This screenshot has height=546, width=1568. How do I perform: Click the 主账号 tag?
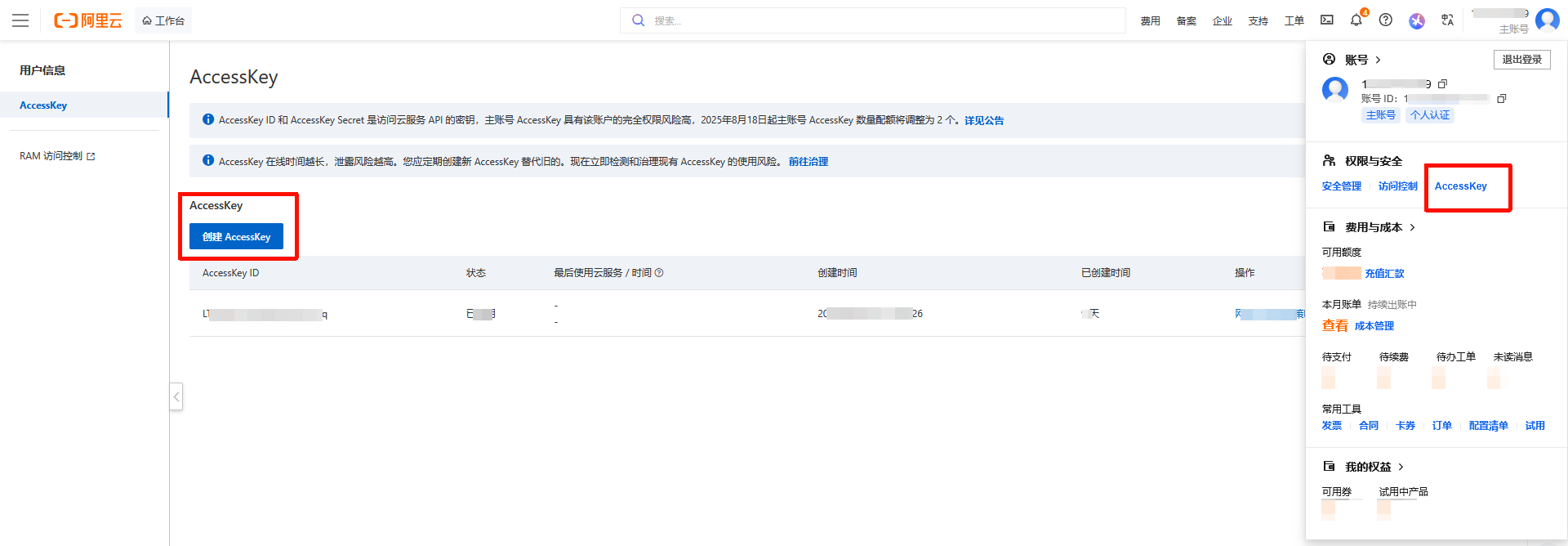pos(1381,115)
